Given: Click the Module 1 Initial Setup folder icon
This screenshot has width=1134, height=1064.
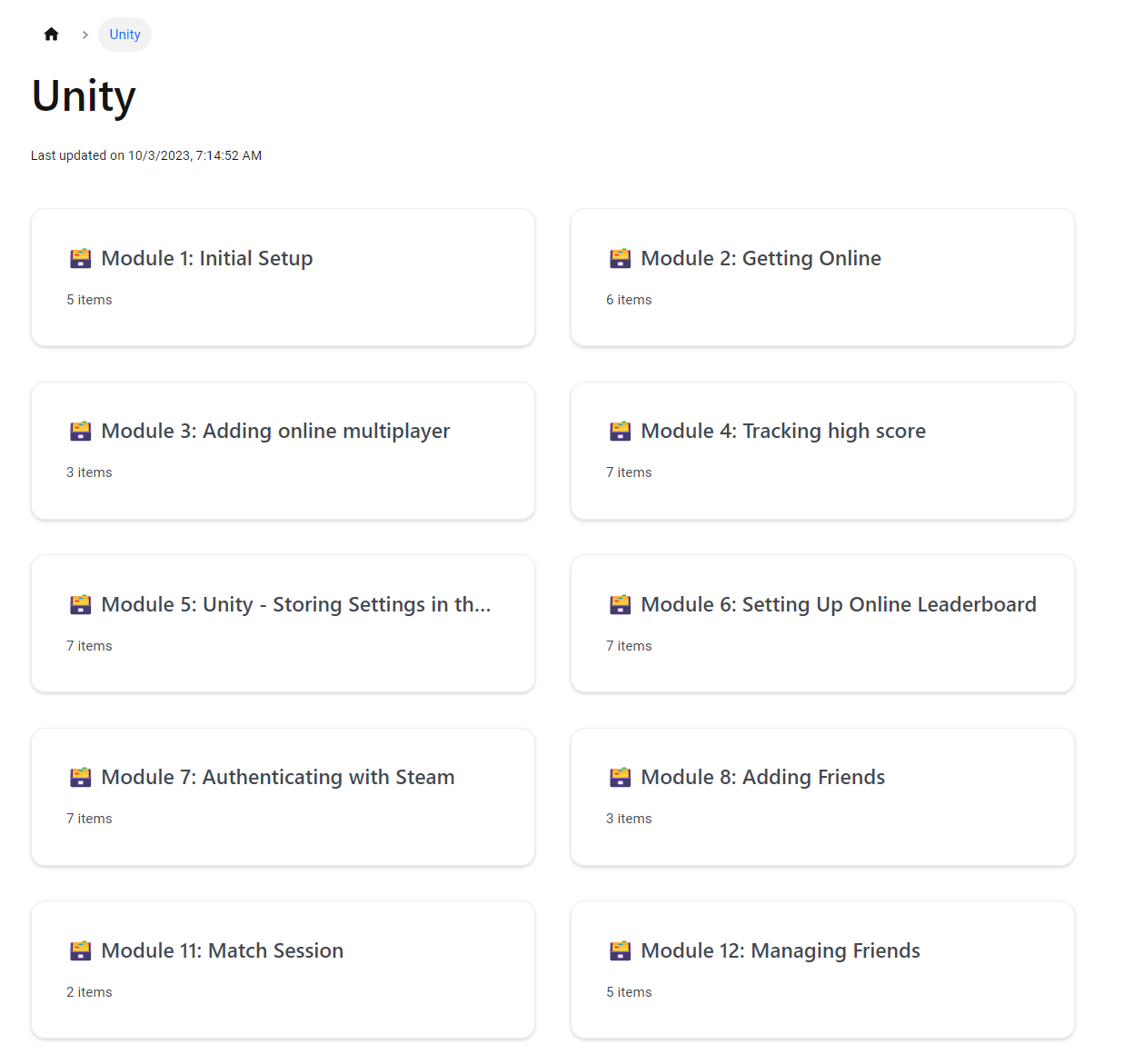Looking at the screenshot, I should coord(81,259).
